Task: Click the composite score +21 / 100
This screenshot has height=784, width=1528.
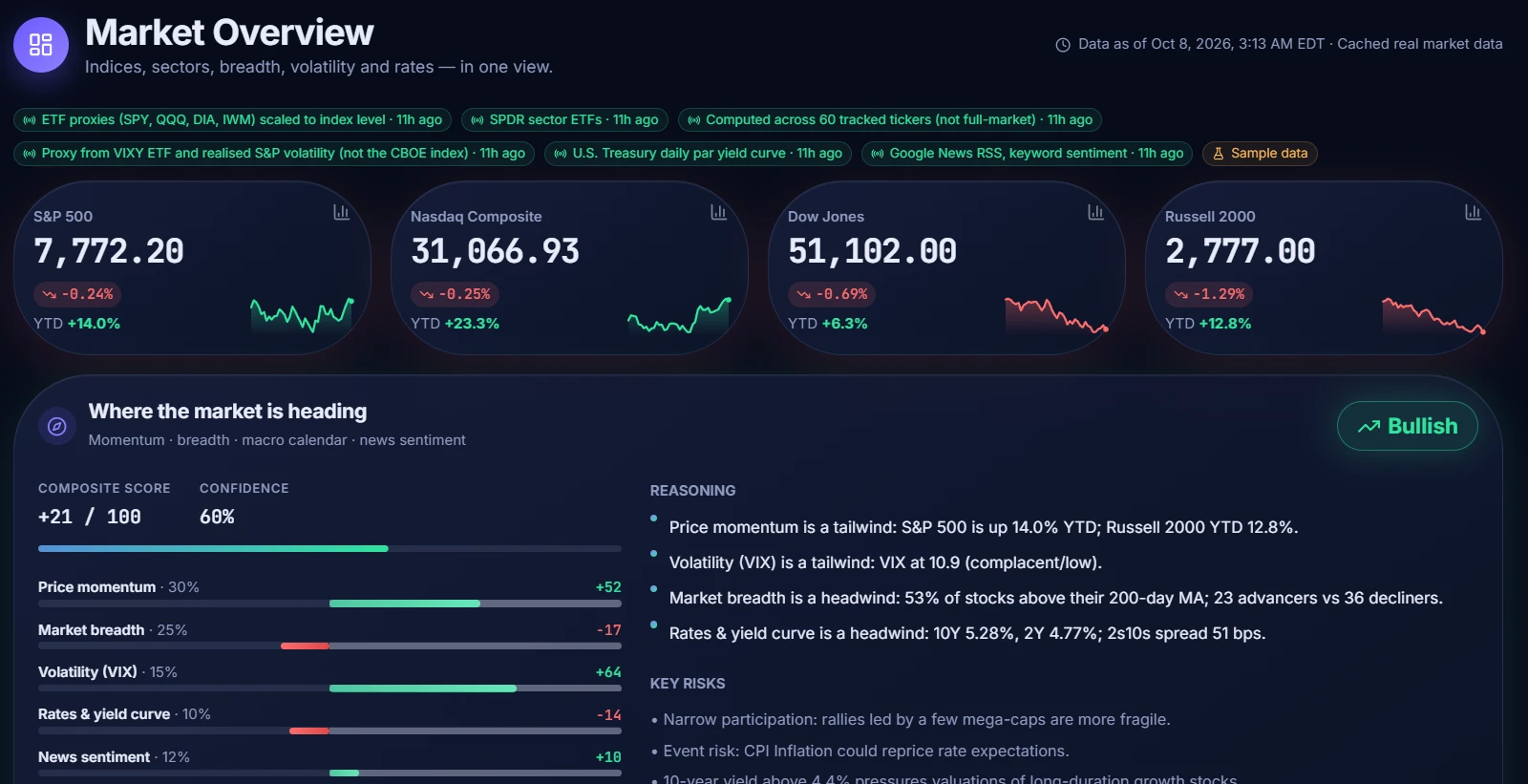Action: [x=90, y=517]
